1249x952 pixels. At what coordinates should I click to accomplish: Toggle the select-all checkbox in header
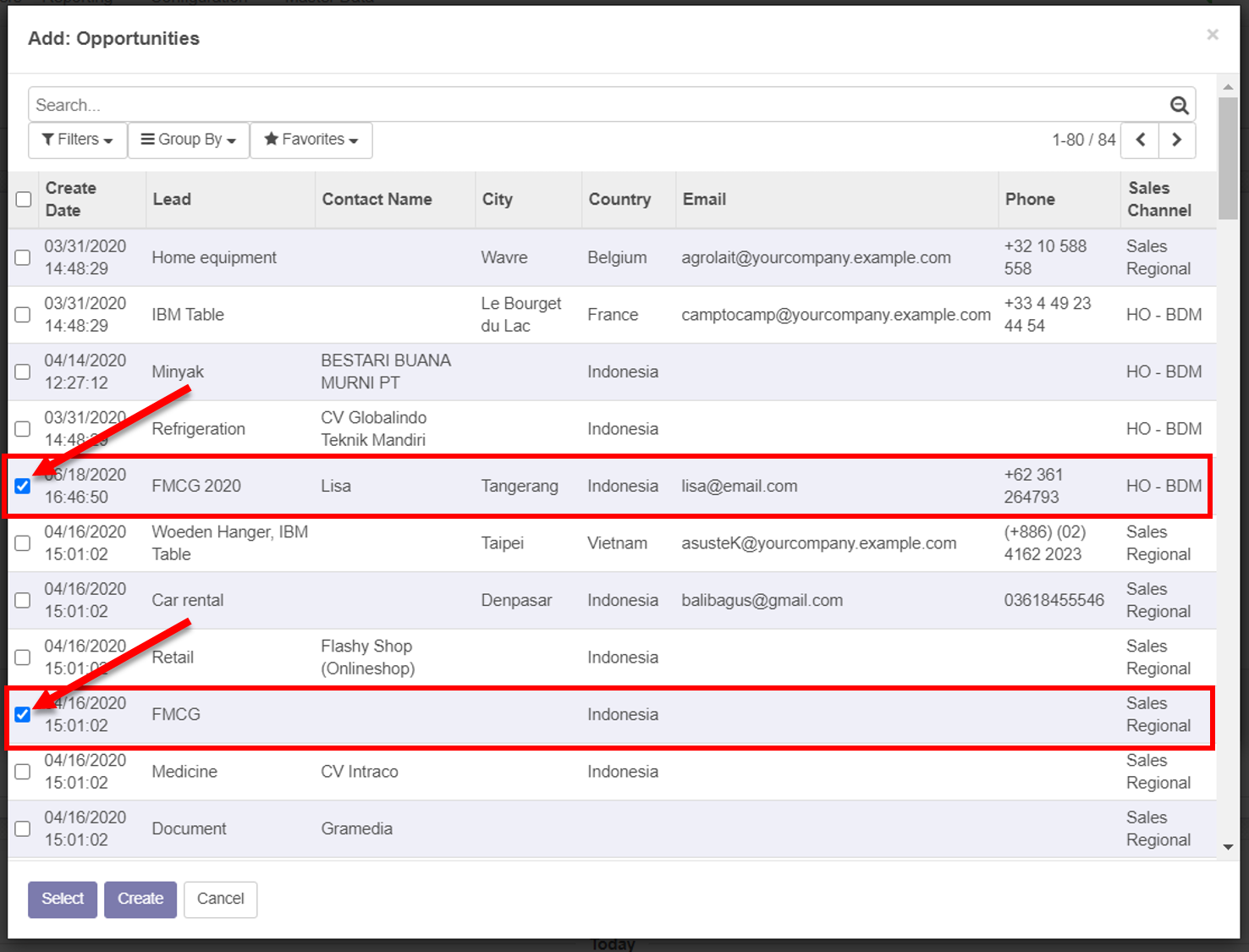[x=24, y=199]
